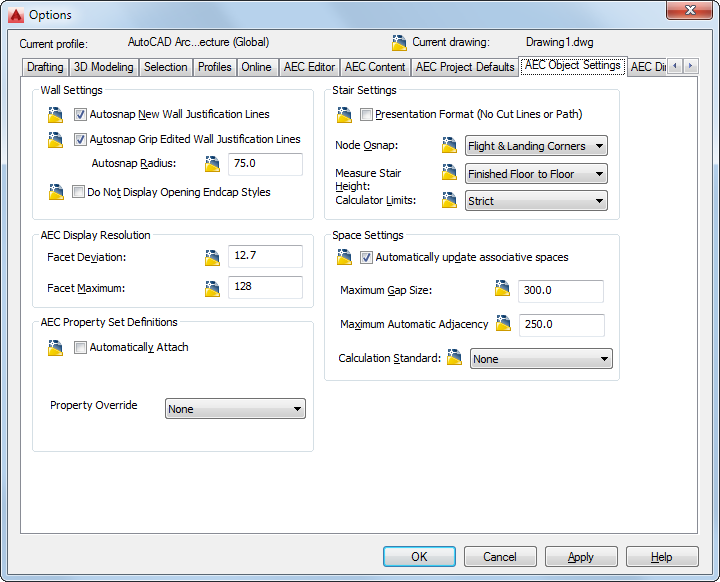Click the Apply button
720x582 pixels.
tap(581, 557)
